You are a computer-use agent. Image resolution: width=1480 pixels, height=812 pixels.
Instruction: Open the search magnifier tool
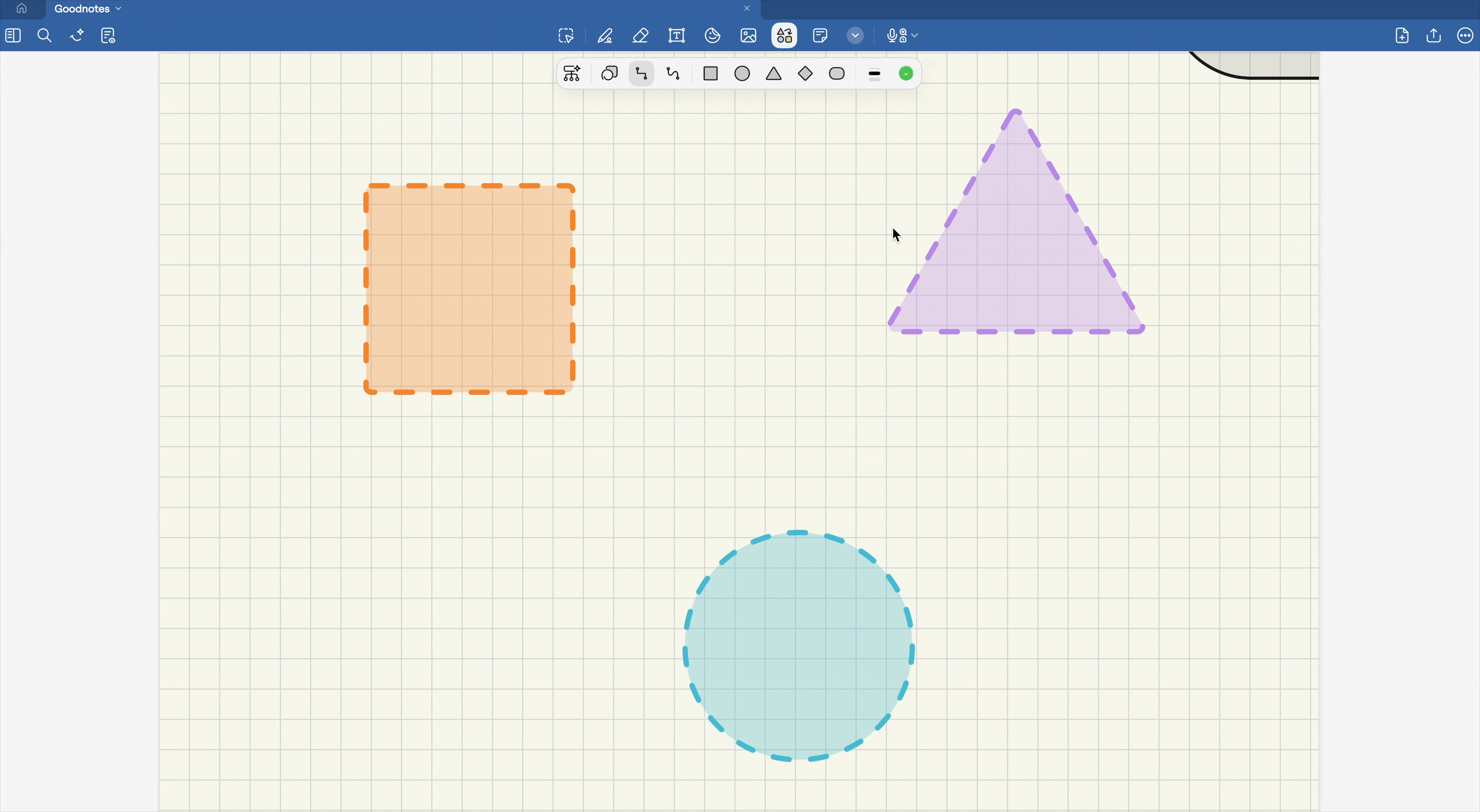pyautogui.click(x=44, y=35)
